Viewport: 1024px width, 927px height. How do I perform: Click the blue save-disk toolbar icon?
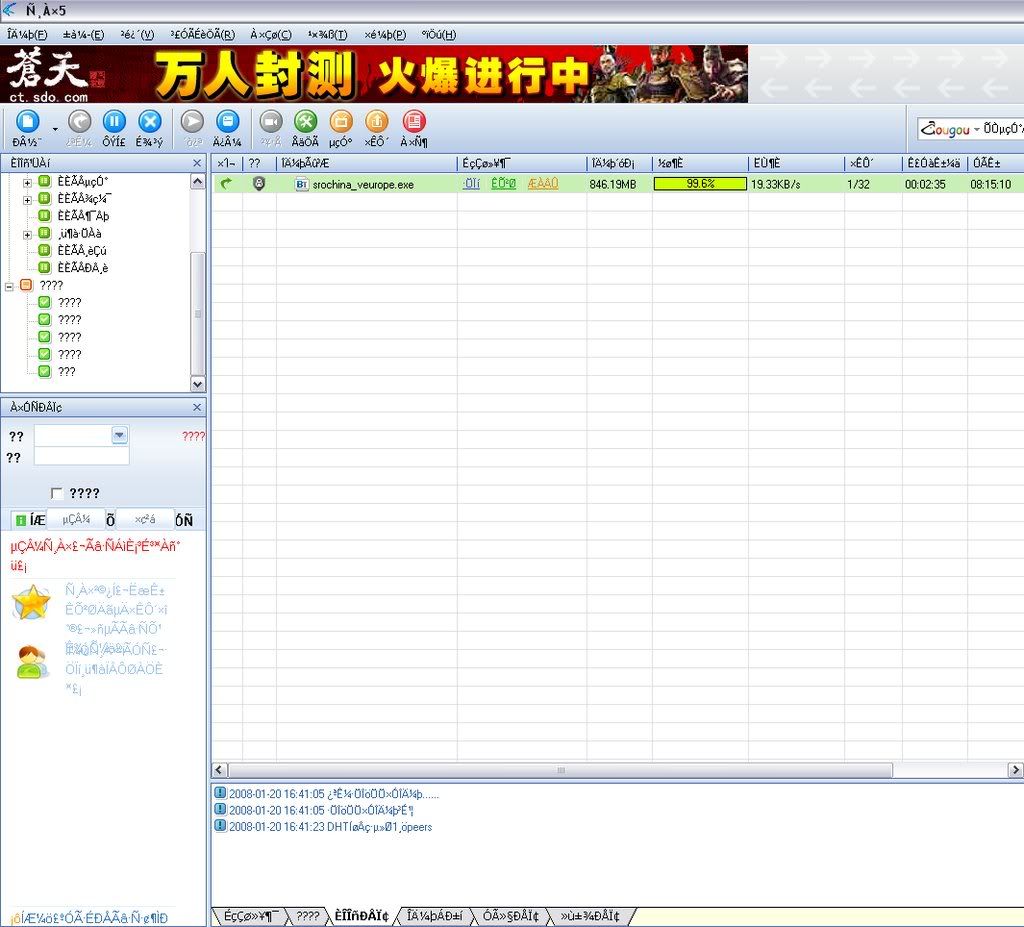(x=228, y=122)
